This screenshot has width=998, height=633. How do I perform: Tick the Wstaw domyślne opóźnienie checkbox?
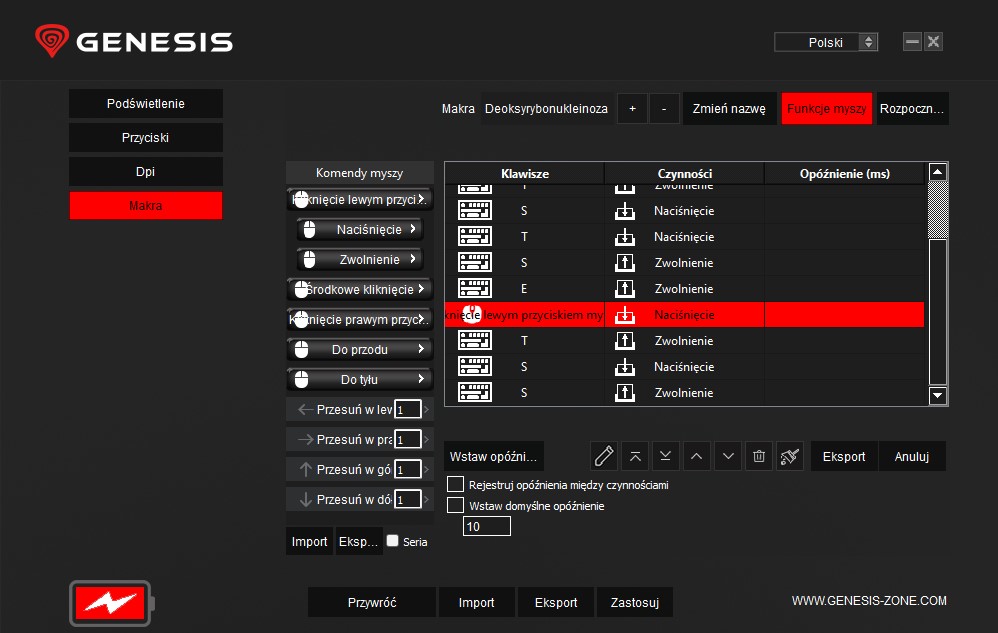[456, 506]
